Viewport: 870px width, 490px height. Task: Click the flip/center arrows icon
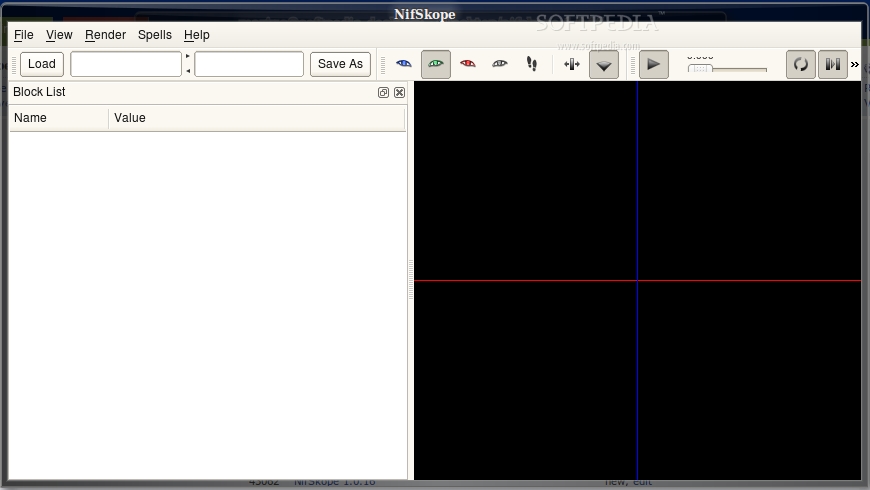pyautogui.click(x=571, y=64)
